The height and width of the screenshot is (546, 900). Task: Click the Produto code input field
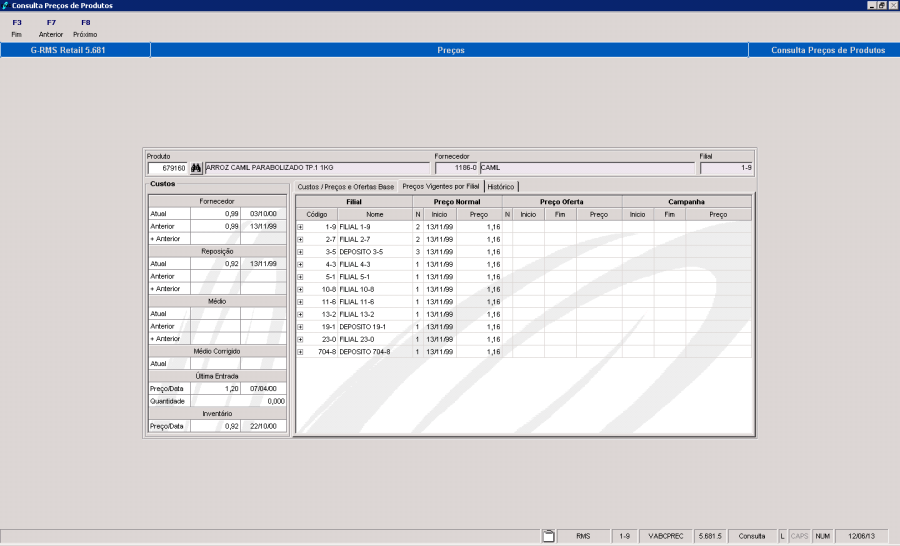point(168,168)
